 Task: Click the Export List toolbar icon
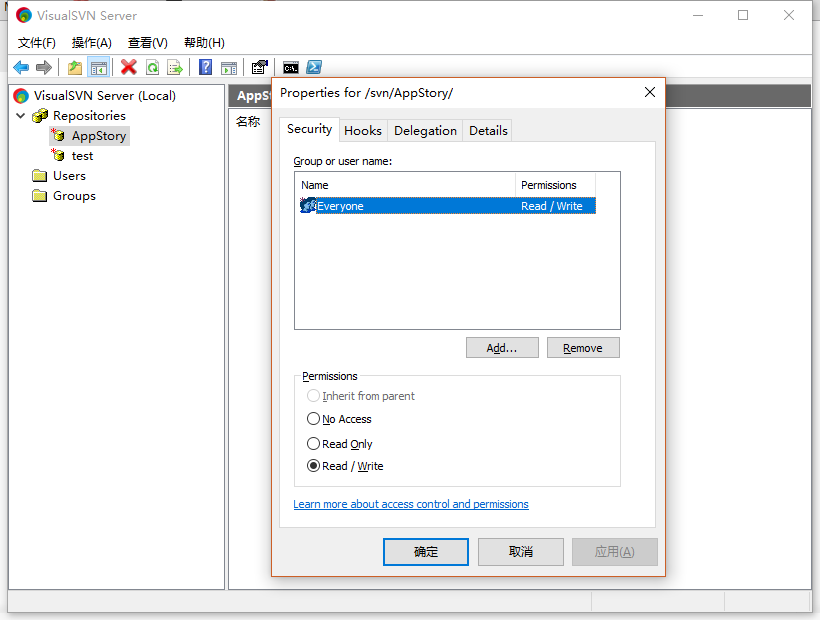[175, 67]
